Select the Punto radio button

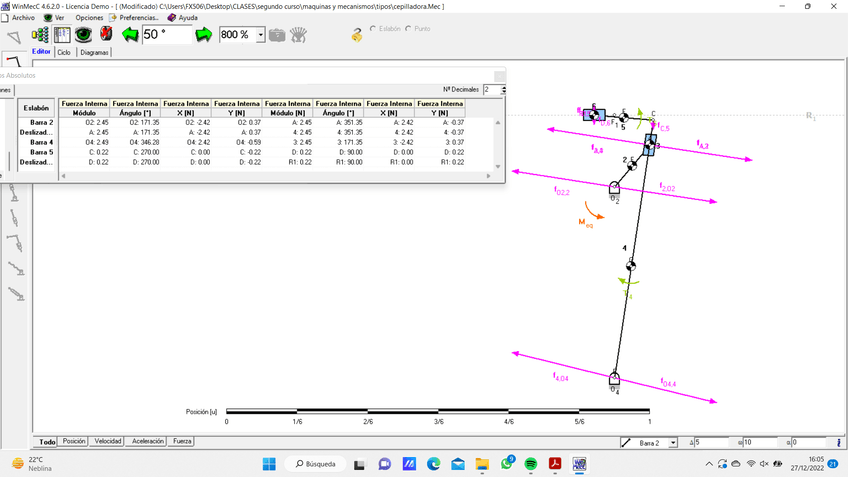[409, 29]
